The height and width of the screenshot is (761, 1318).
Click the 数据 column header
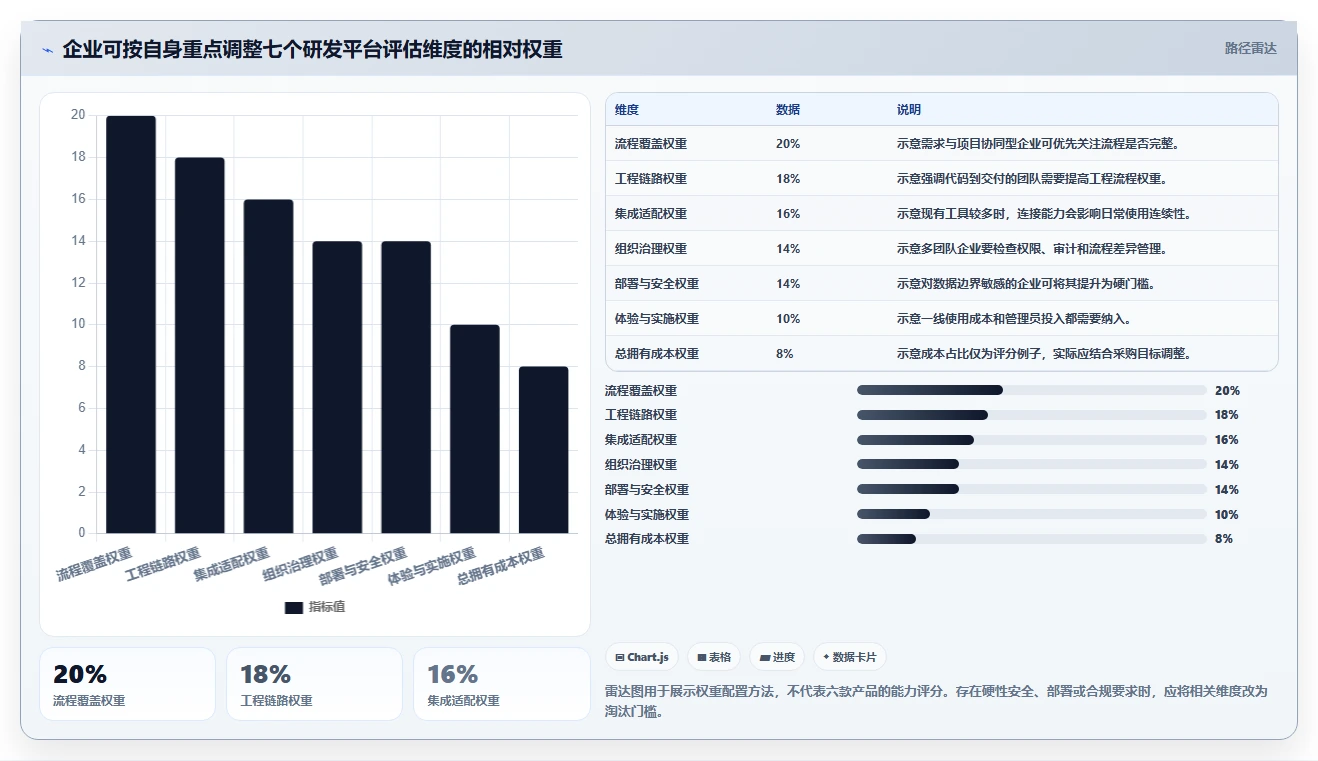[788, 109]
